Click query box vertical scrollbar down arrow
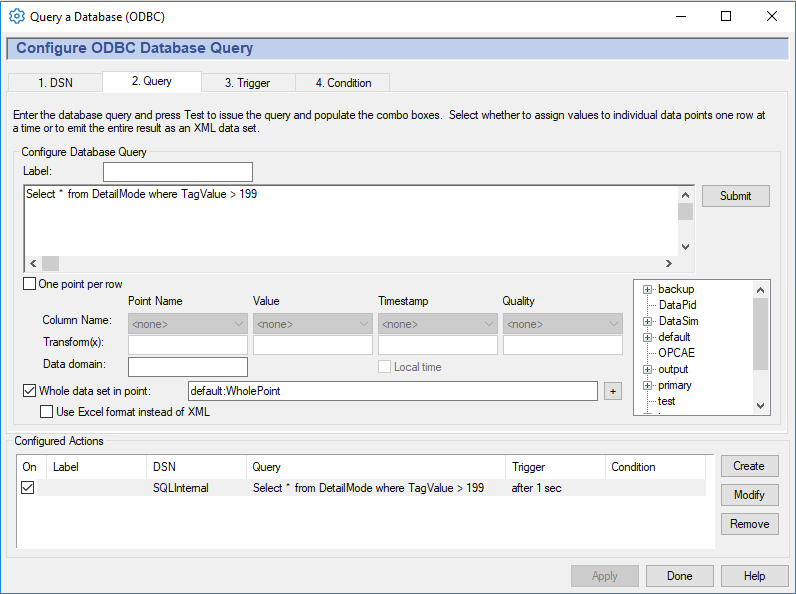The width and height of the screenshot is (796, 594). pyautogui.click(x=685, y=247)
